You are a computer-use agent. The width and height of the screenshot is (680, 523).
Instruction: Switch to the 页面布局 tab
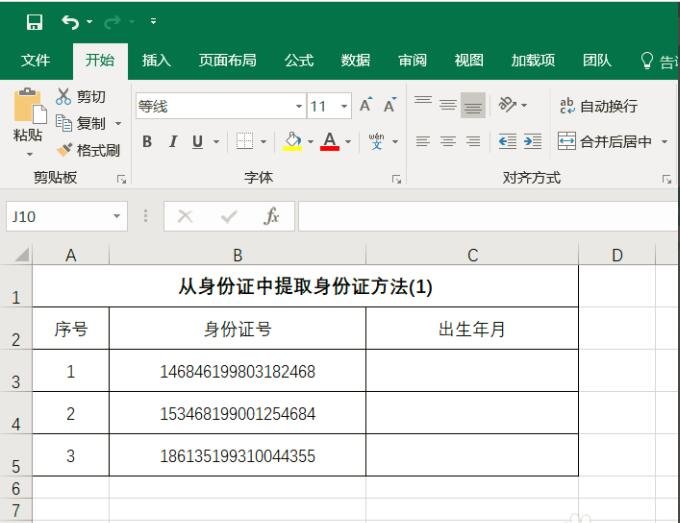(x=227, y=60)
